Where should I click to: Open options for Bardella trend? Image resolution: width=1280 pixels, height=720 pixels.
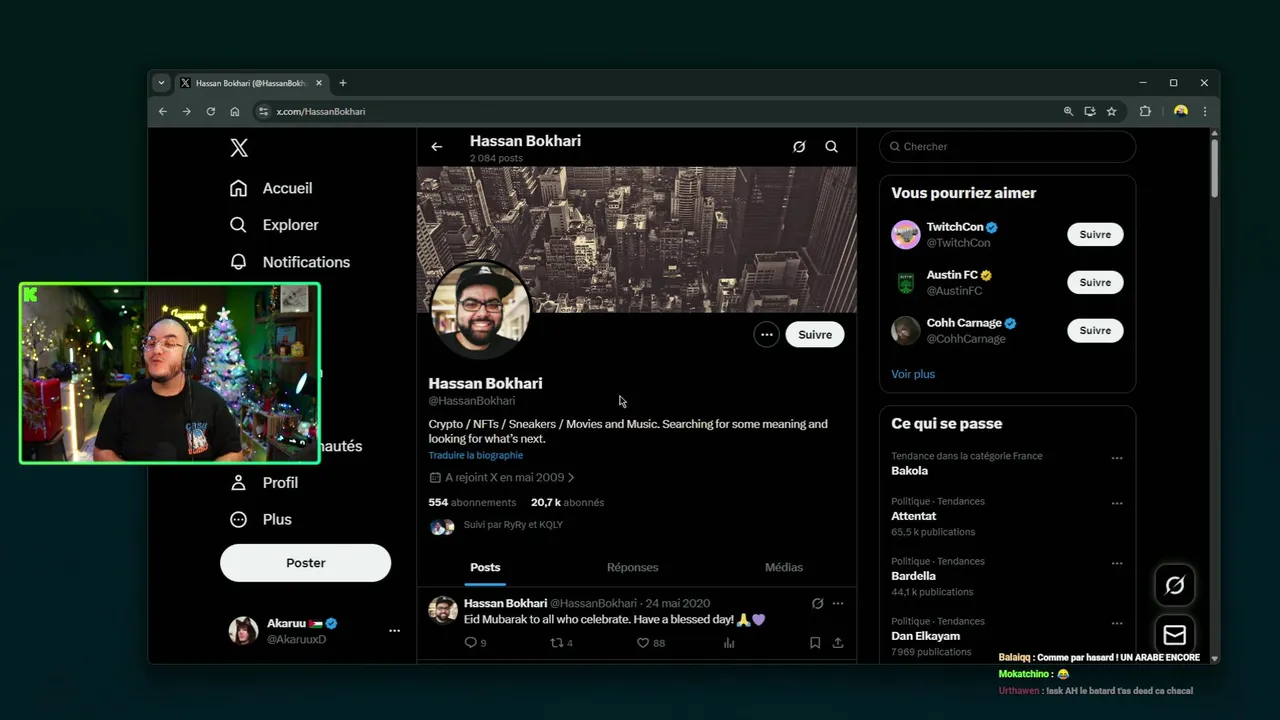(1117, 563)
